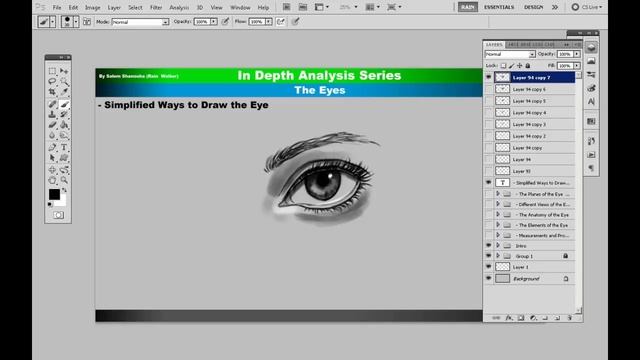Expand the Intro group
Image resolution: width=640 pixels, height=360 pixels.
tap(498, 246)
